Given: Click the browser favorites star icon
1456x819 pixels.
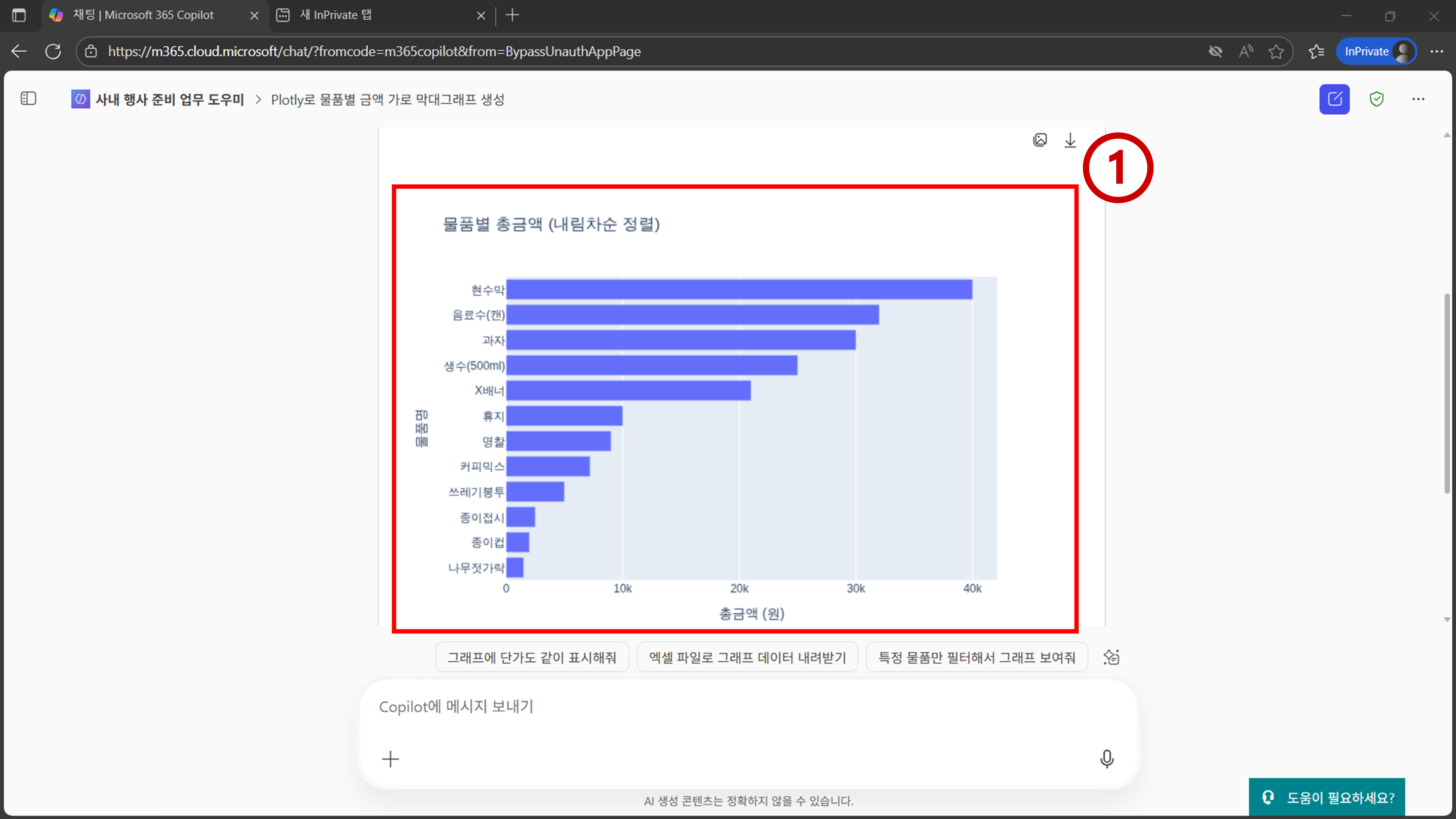Looking at the screenshot, I should pyautogui.click(x=1276, y=51).
